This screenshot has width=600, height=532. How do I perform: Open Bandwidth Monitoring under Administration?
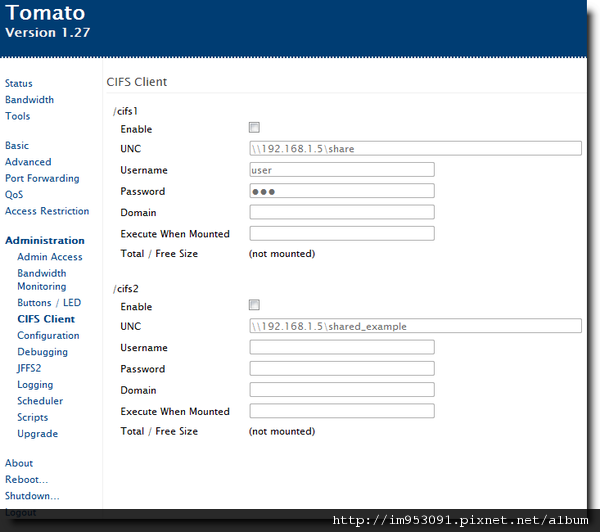[x=42, y=280]
